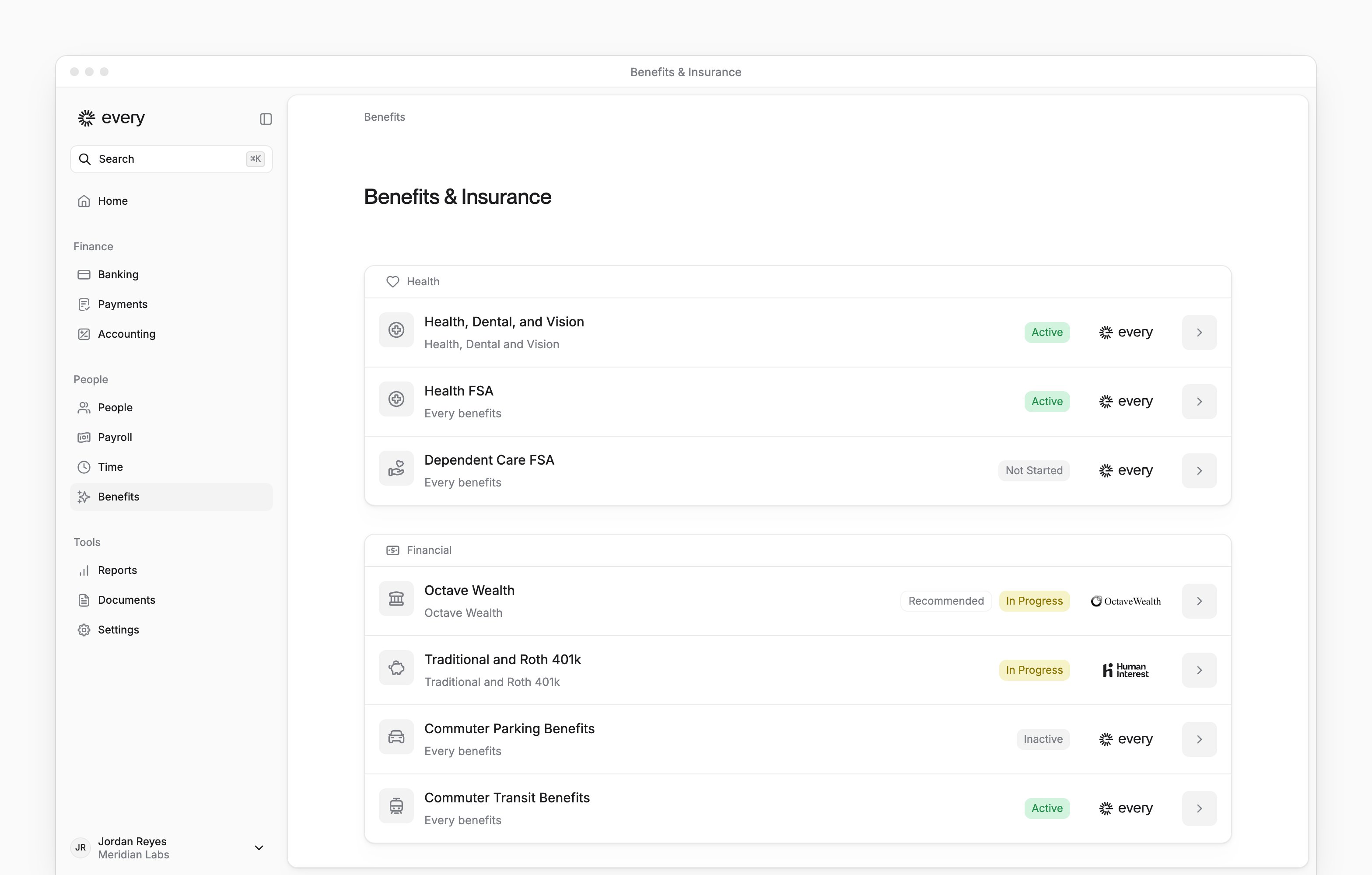The width and height of the screenshot is (1372, 875).
Task: Click the Benefits breadcrumb link
Action: click(x=385, y=117)
